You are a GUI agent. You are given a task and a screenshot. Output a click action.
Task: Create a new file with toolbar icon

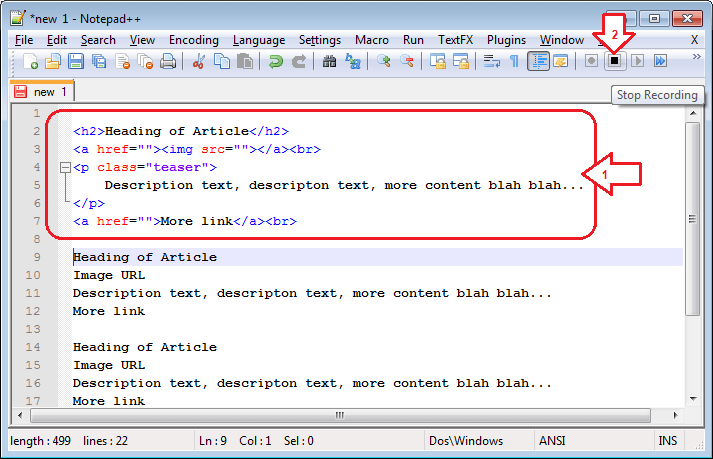[31, 62]
